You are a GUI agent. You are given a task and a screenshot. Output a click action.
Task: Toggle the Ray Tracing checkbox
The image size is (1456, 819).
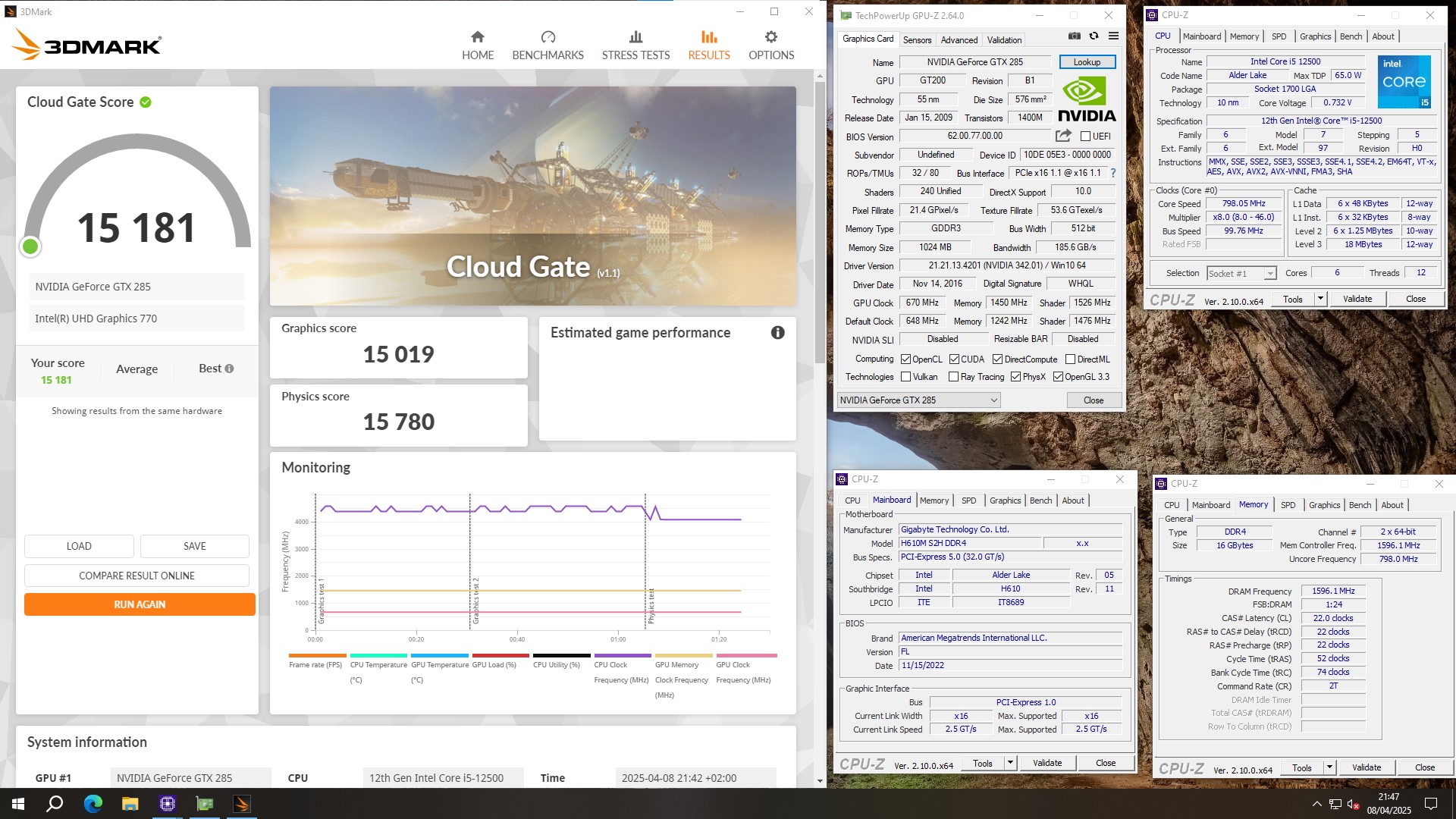953,377
